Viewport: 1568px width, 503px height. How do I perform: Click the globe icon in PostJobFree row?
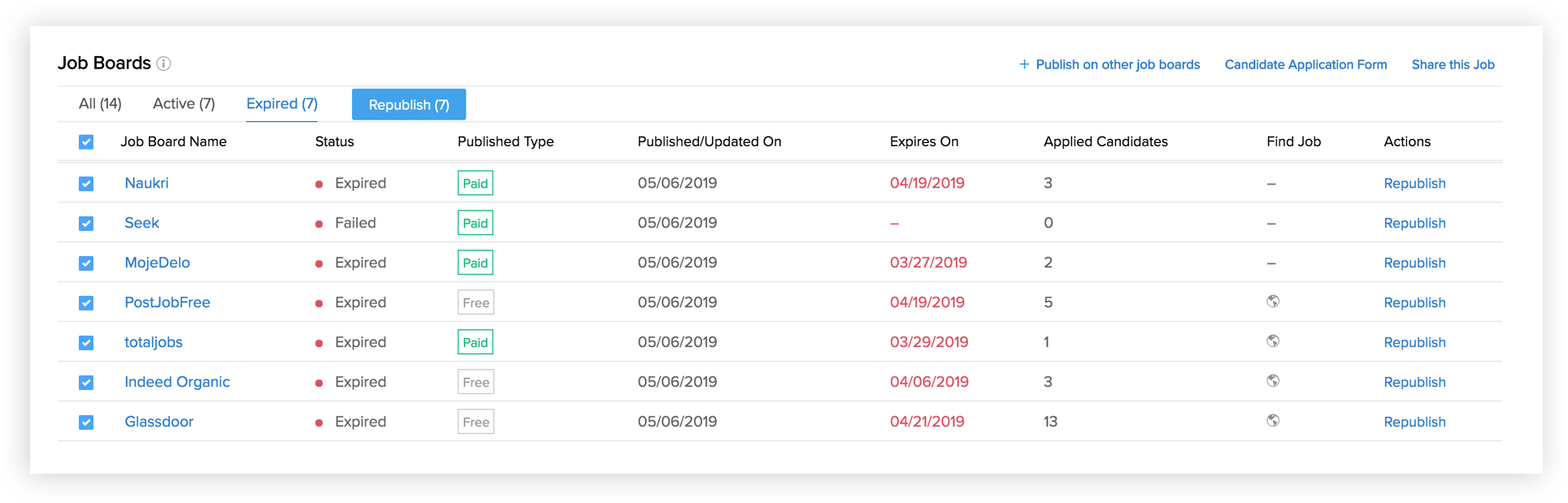(x=1273, y=301)
